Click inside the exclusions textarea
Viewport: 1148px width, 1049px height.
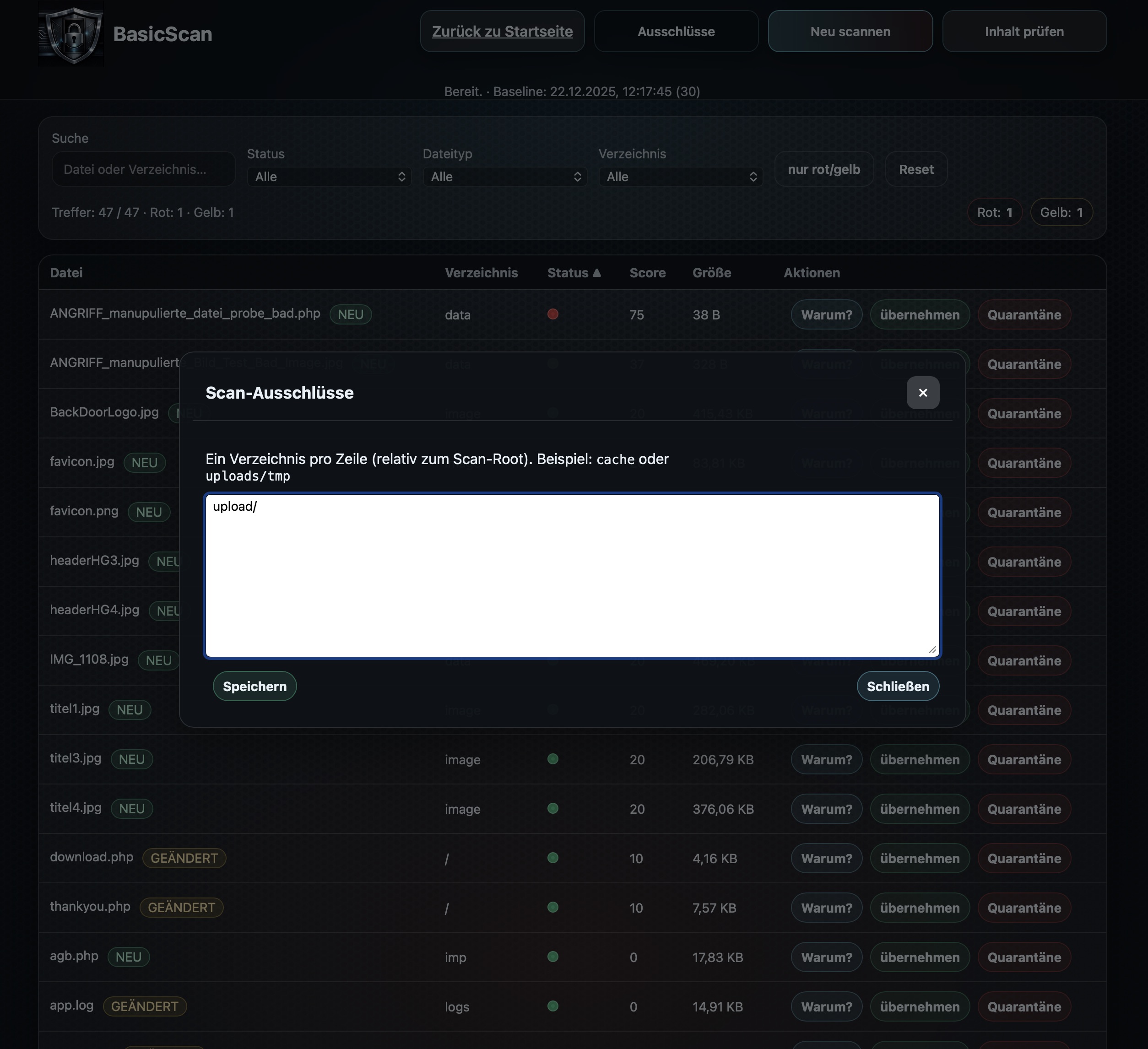[572, 575]
